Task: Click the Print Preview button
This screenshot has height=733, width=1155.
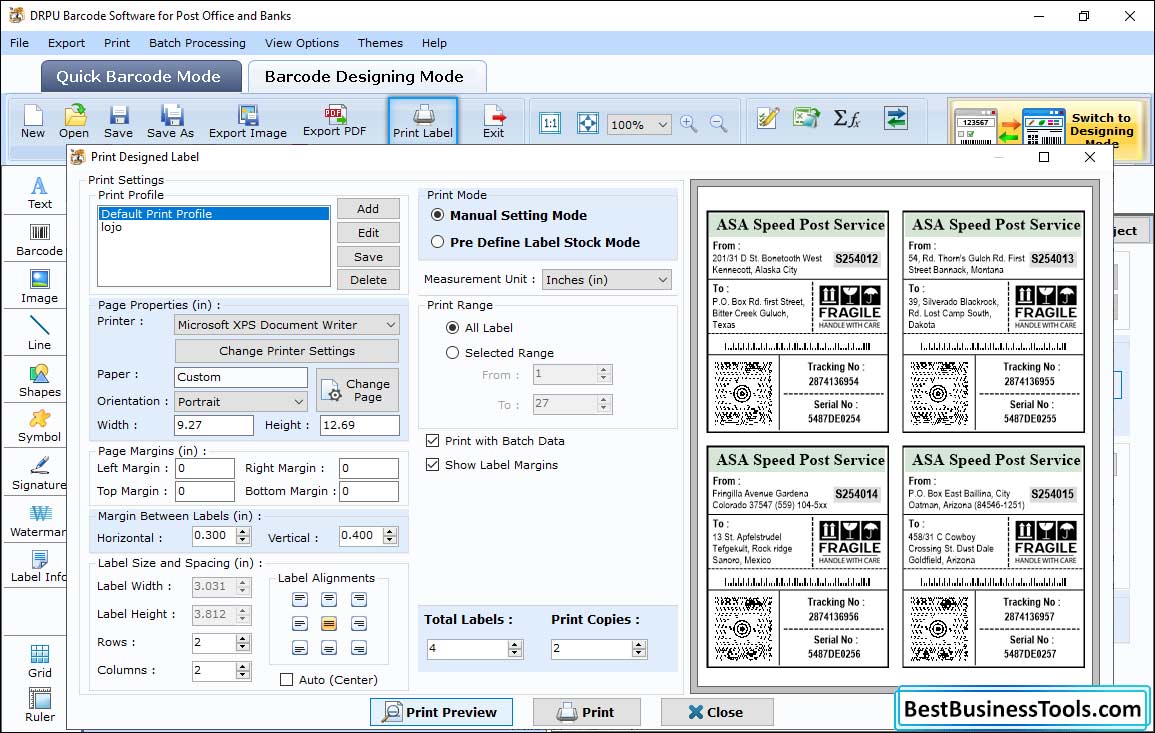Action: pyautogui.click(x=441, y=712)
